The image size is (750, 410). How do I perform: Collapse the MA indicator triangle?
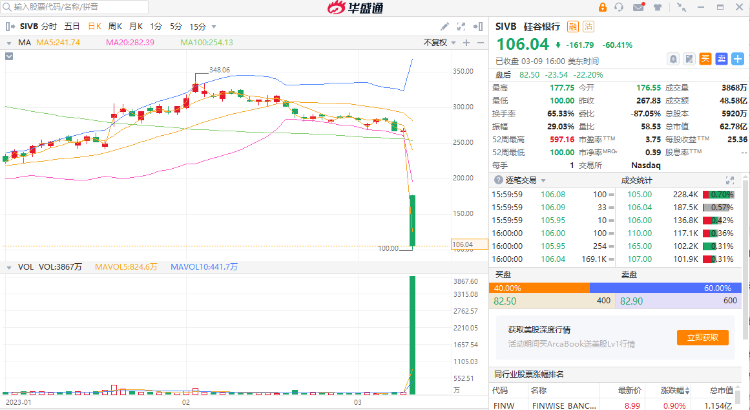[x=9, y=43]
